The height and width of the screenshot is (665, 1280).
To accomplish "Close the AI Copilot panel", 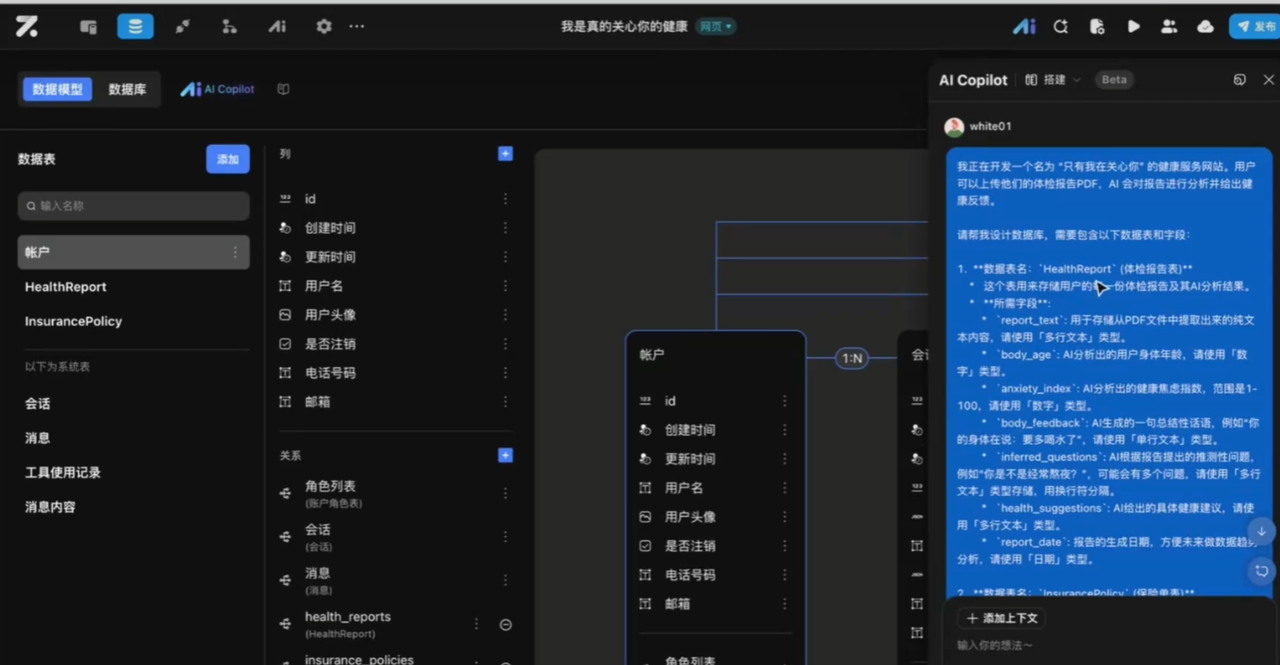I will point(1269,80).
